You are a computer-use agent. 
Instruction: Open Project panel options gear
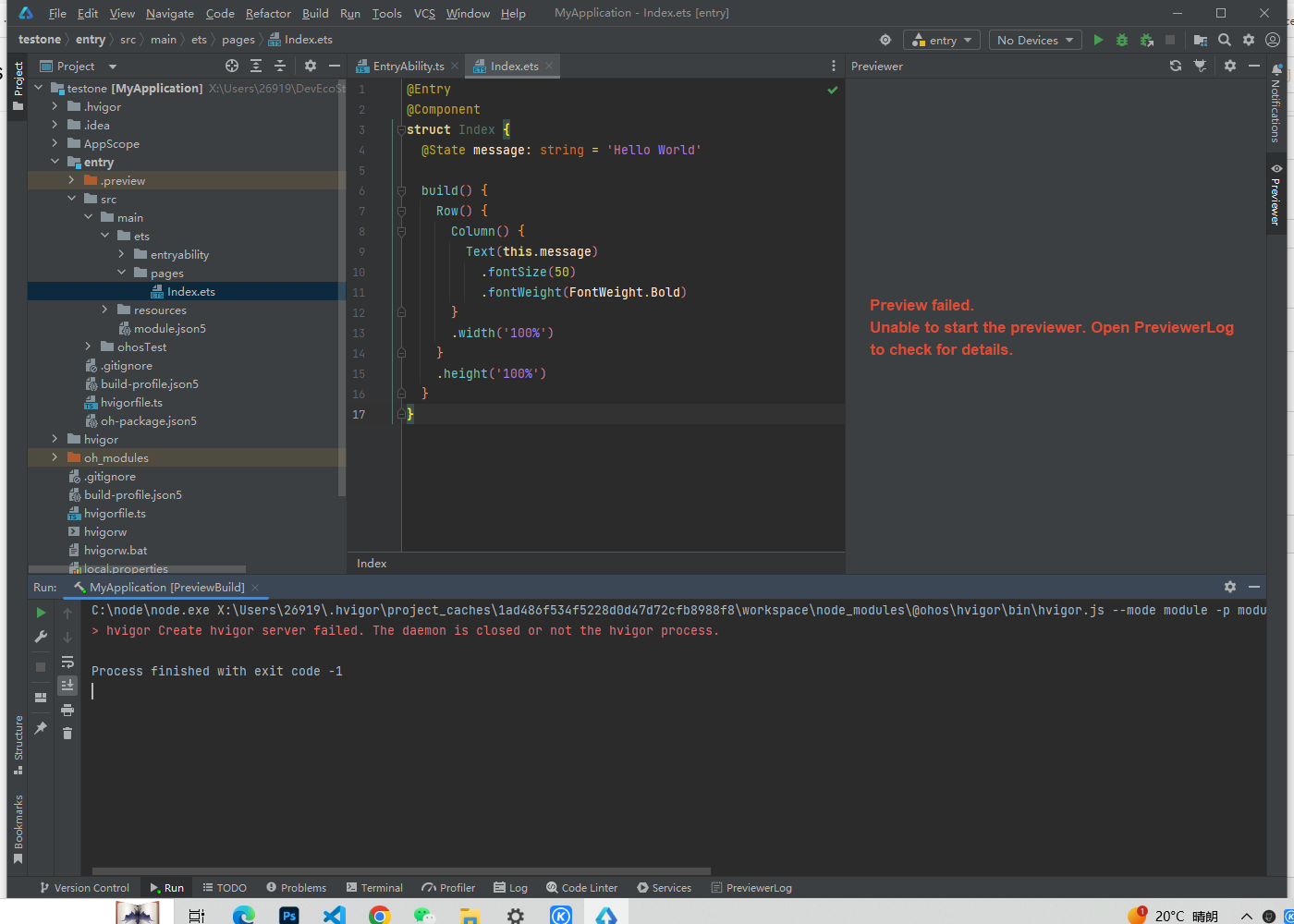[311, 66]
